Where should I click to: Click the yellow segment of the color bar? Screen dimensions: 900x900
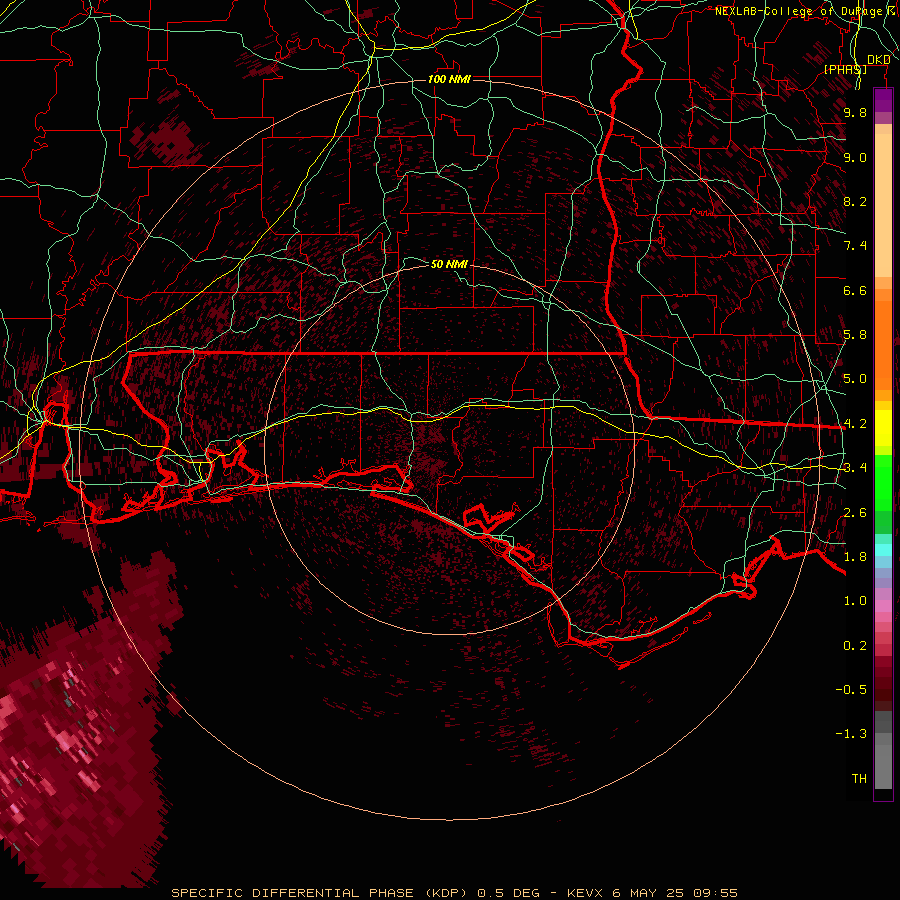coord(883,428)
